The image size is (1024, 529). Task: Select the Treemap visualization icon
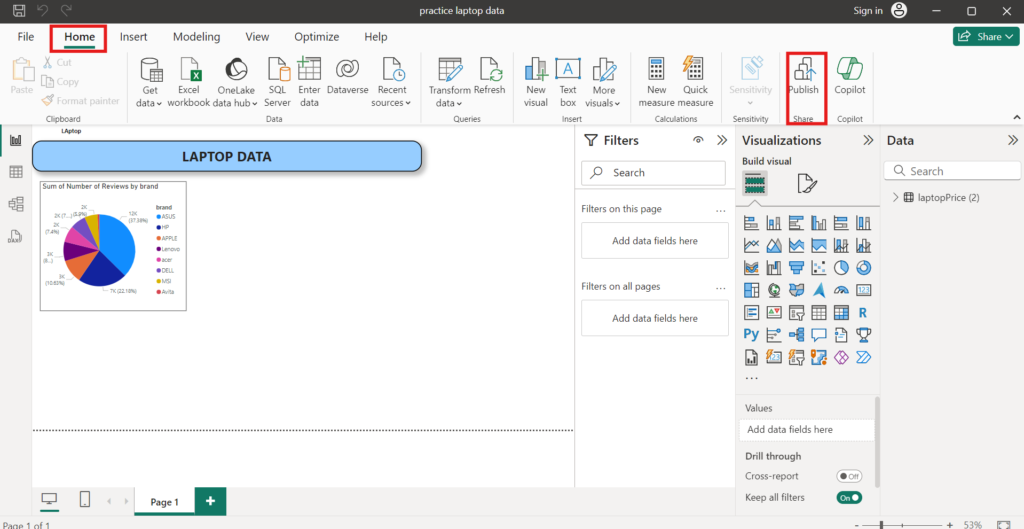752,290
